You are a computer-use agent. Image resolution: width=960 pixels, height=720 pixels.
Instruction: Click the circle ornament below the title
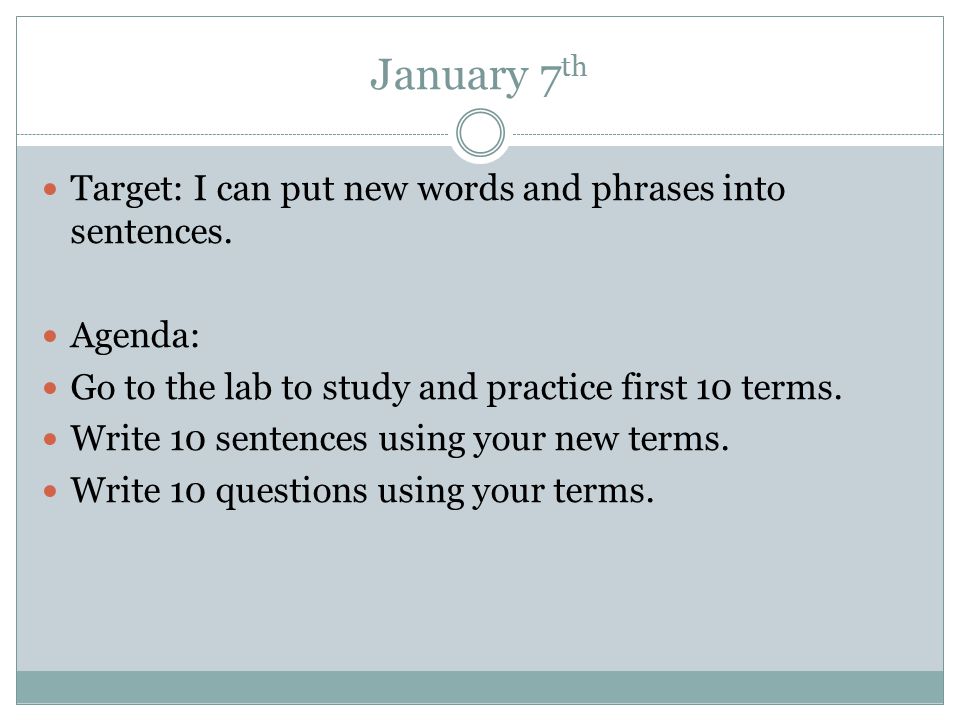click(481, 133)
